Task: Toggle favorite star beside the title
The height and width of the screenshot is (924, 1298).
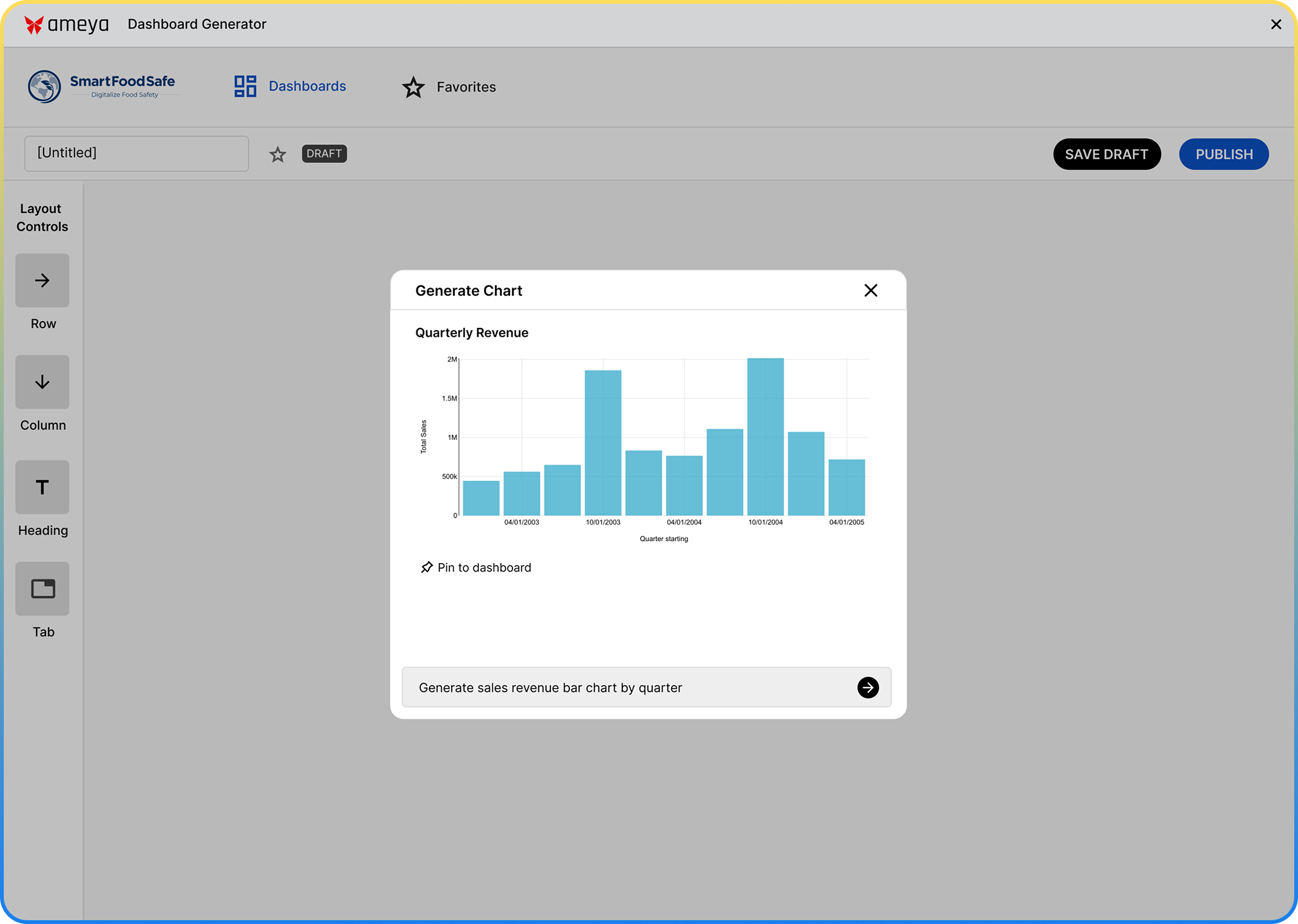Action: point(277,154)
